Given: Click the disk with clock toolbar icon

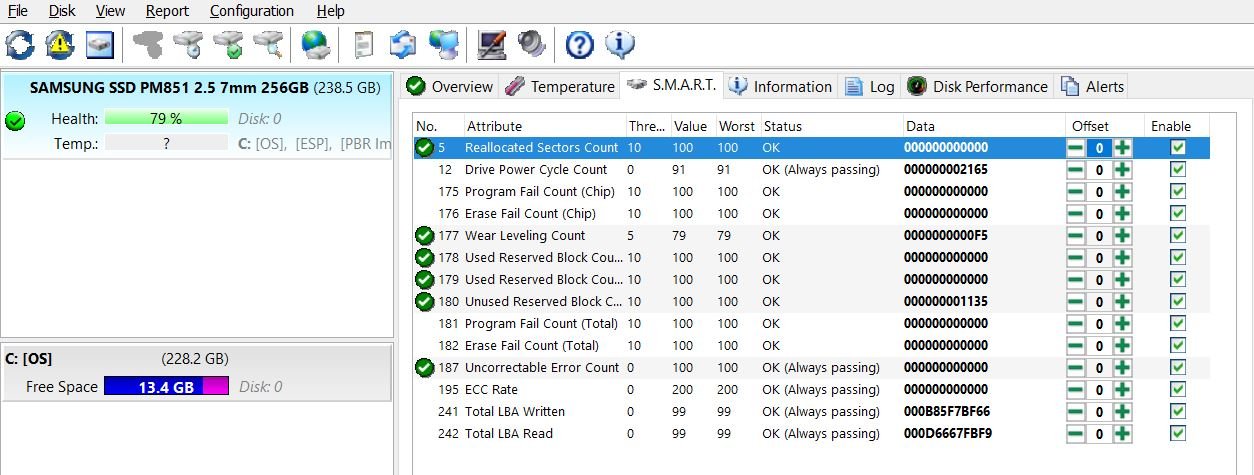Looking at the screenshot, I should [188, 44].
